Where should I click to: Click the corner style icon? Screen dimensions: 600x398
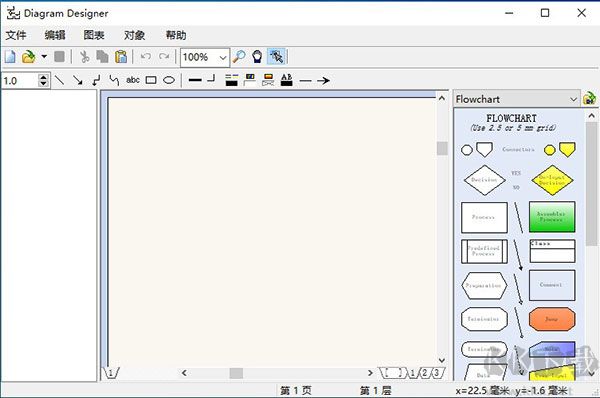pos(211,79)
